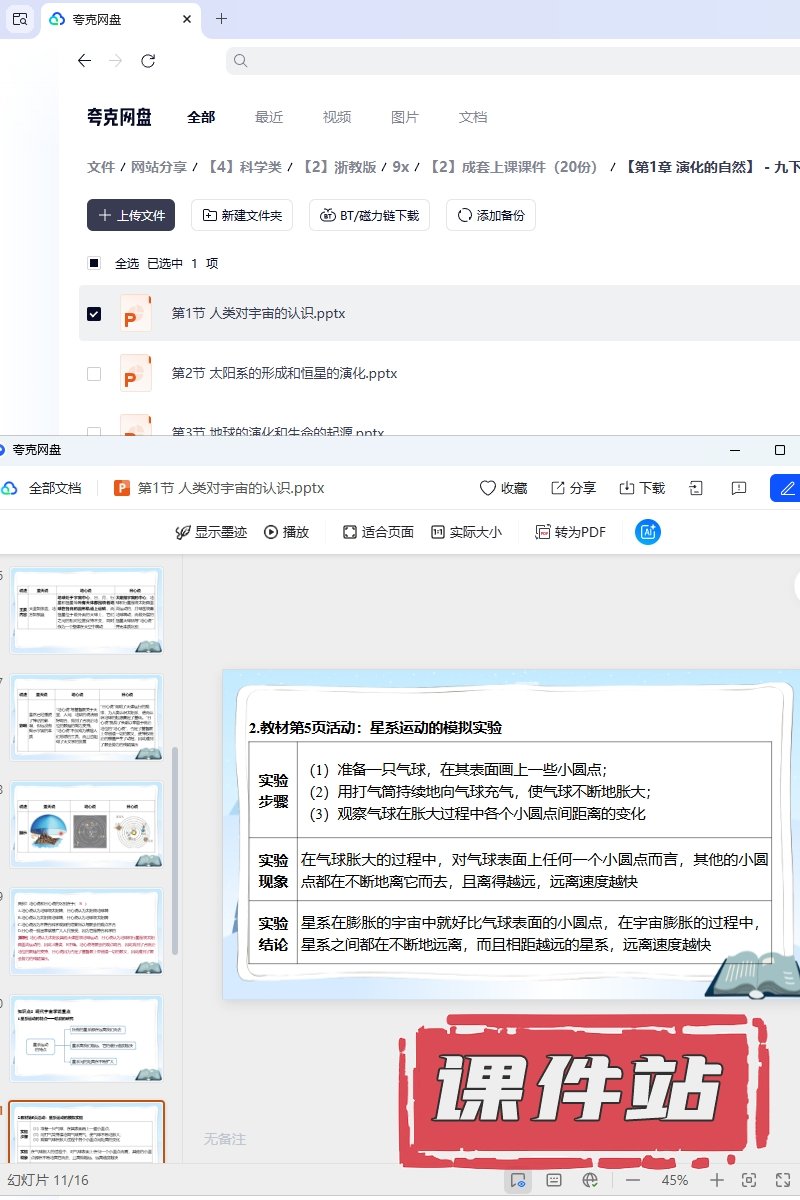Click the zoom in plus icon
Screen dimensions: 800x1200
click(717, 1180)
